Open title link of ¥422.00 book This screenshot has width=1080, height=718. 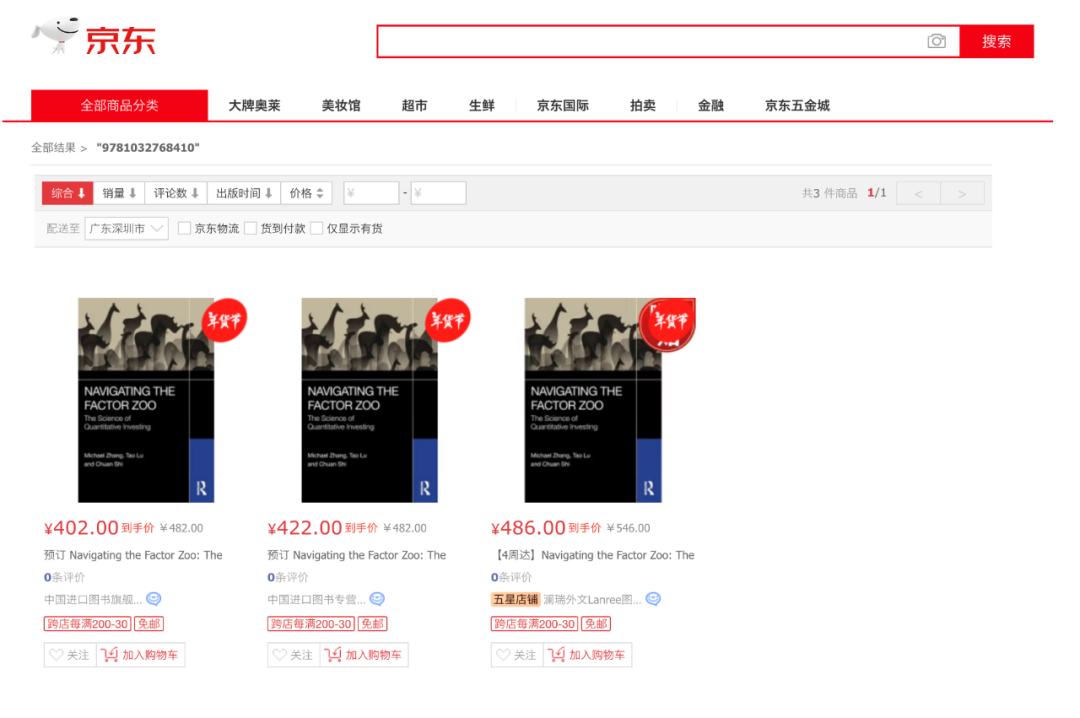[x=357, y=555]
